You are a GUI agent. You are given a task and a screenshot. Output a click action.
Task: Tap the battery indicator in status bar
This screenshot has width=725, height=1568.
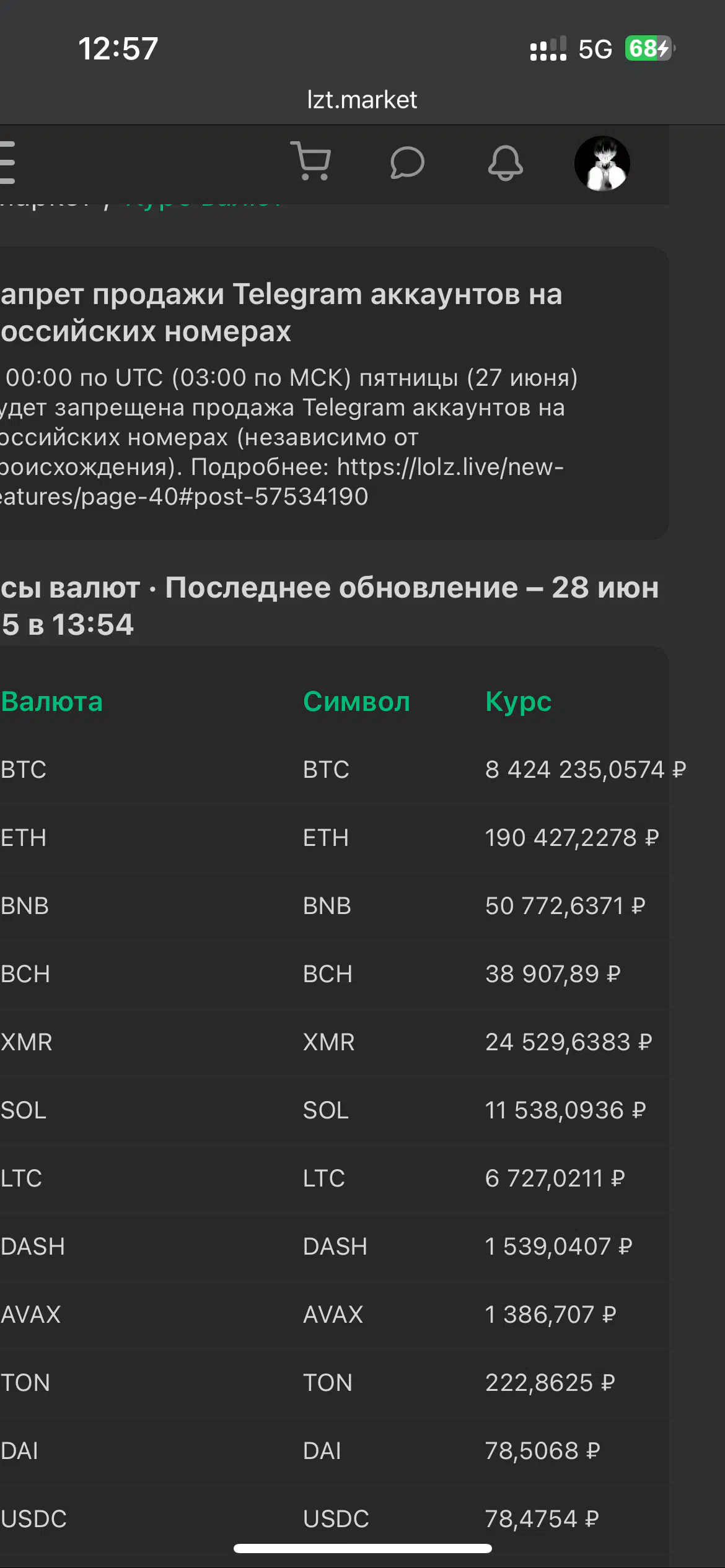[649, 48]
